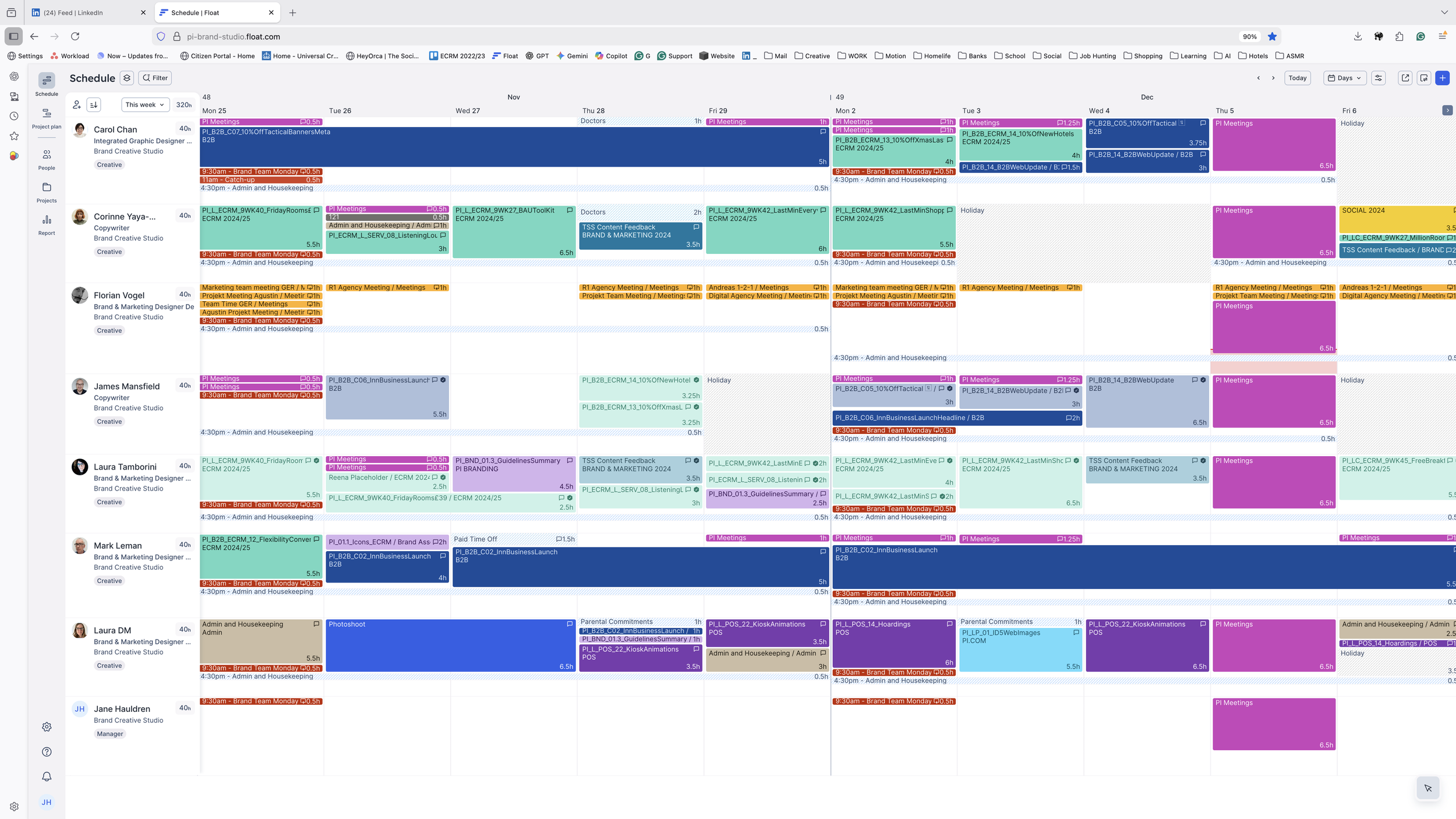Click the blue plus icon to add allocation

pos(1443,77)
